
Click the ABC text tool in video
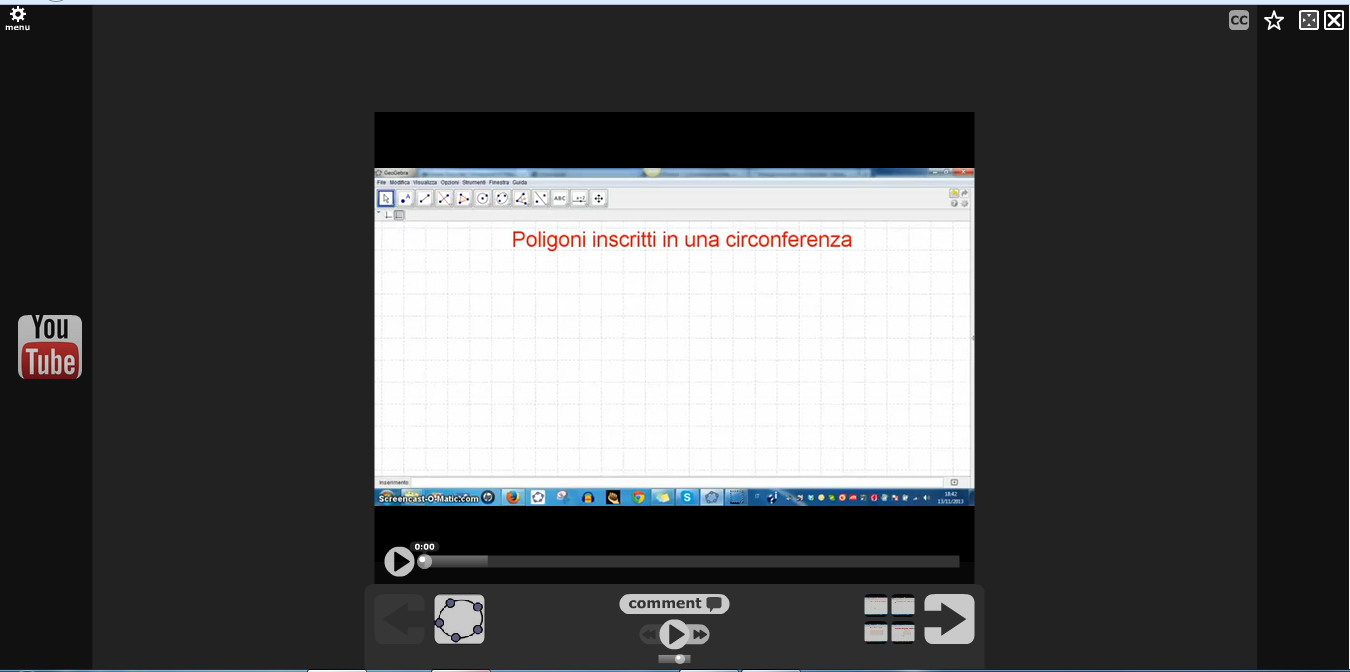[560, 198]
